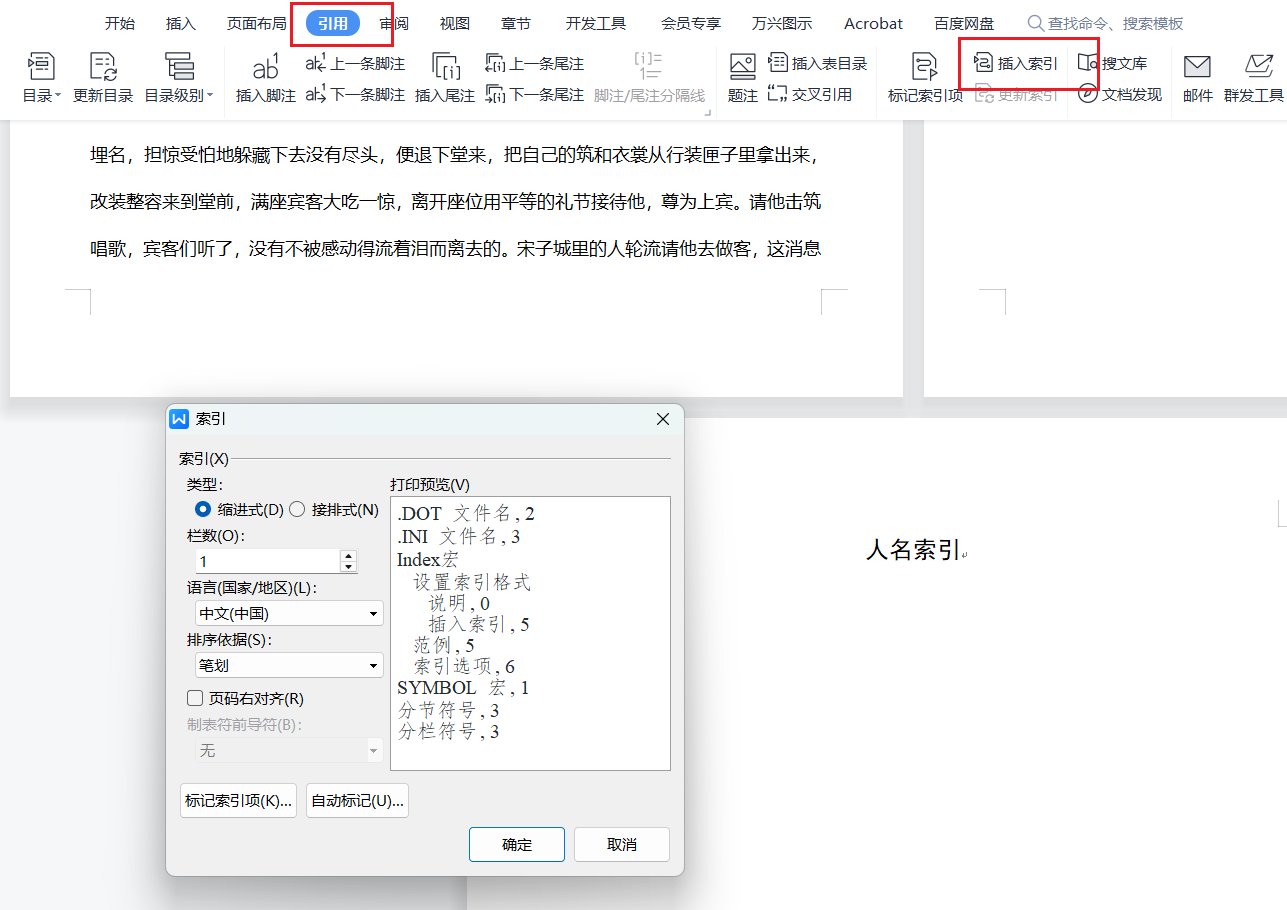Viewport: 1287px width, 910px height.
Task: Click the AutoMark (自动标记) button
Action: click(x=357, y=801)
